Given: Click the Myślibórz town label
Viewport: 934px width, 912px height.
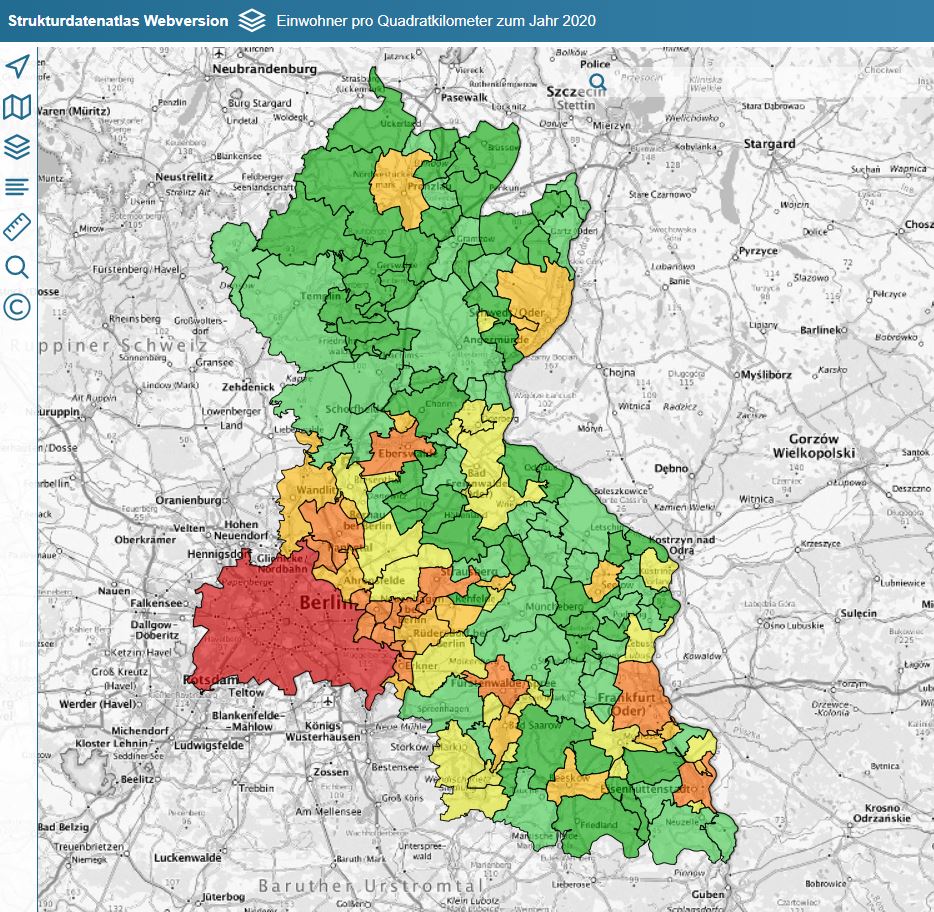Looking at the screenshot, I should click(x=767, y=375).
